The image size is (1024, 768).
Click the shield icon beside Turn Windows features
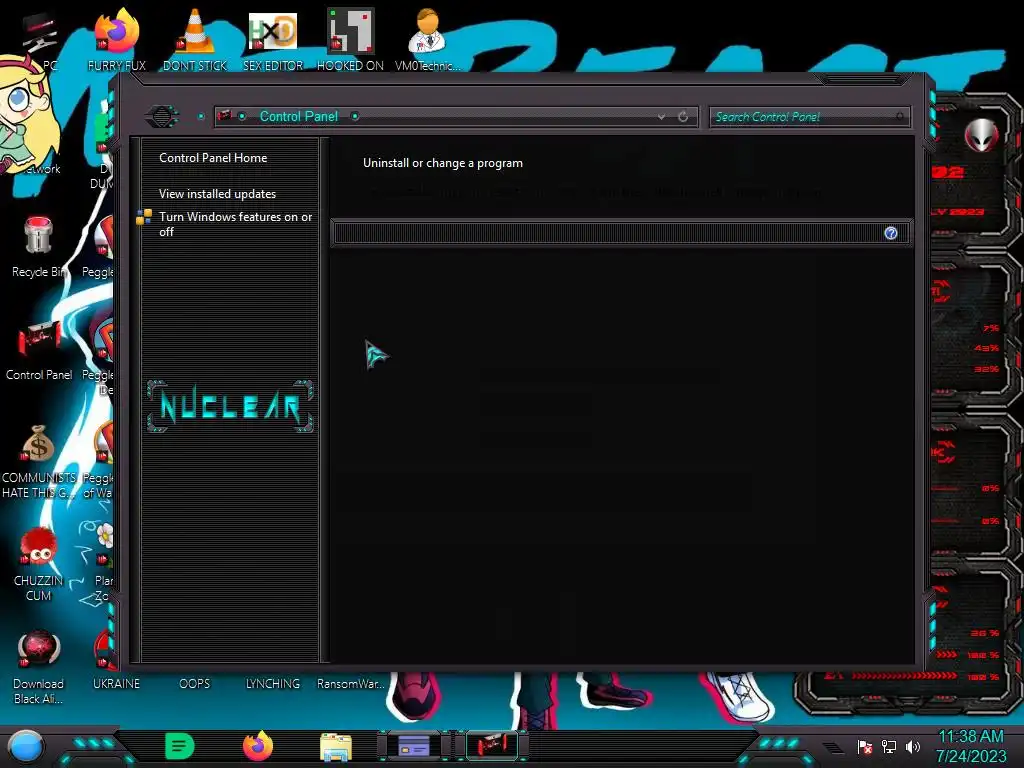point(144,217)
